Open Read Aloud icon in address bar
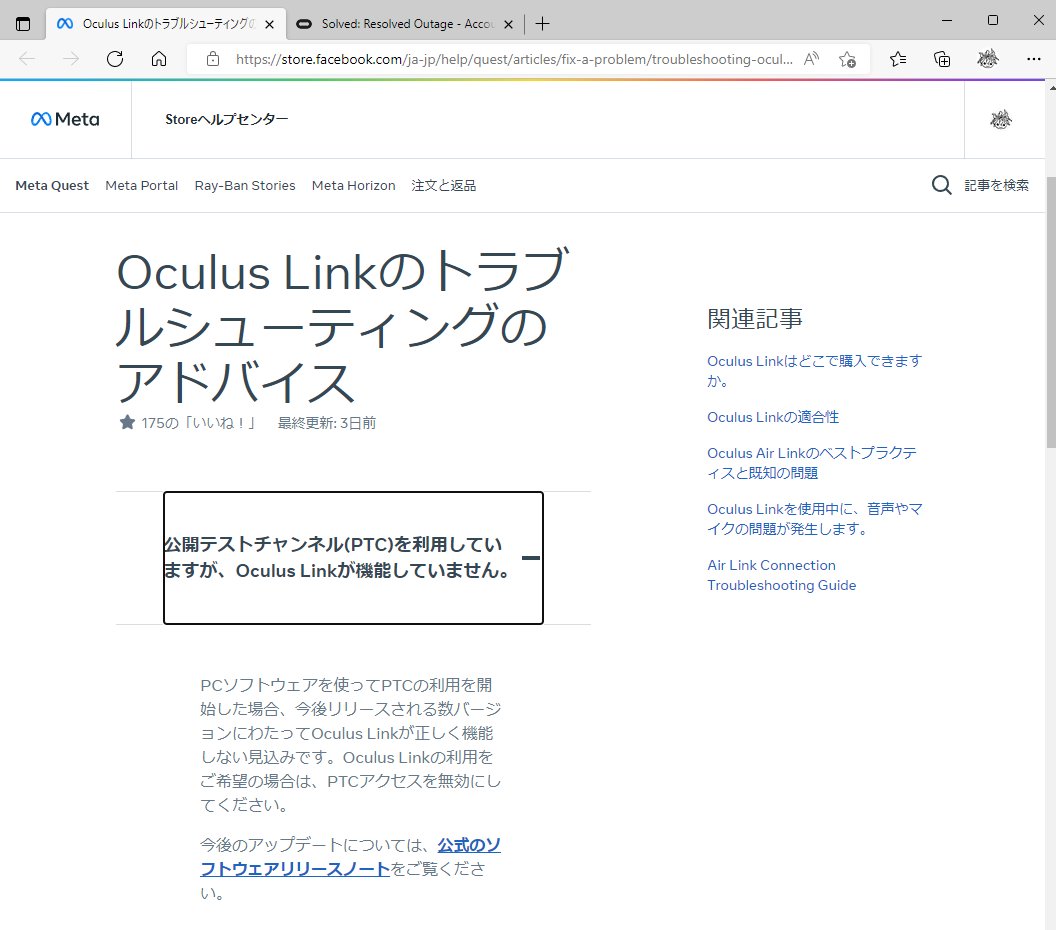1056x930 pixels. click(x=812, y=59)
